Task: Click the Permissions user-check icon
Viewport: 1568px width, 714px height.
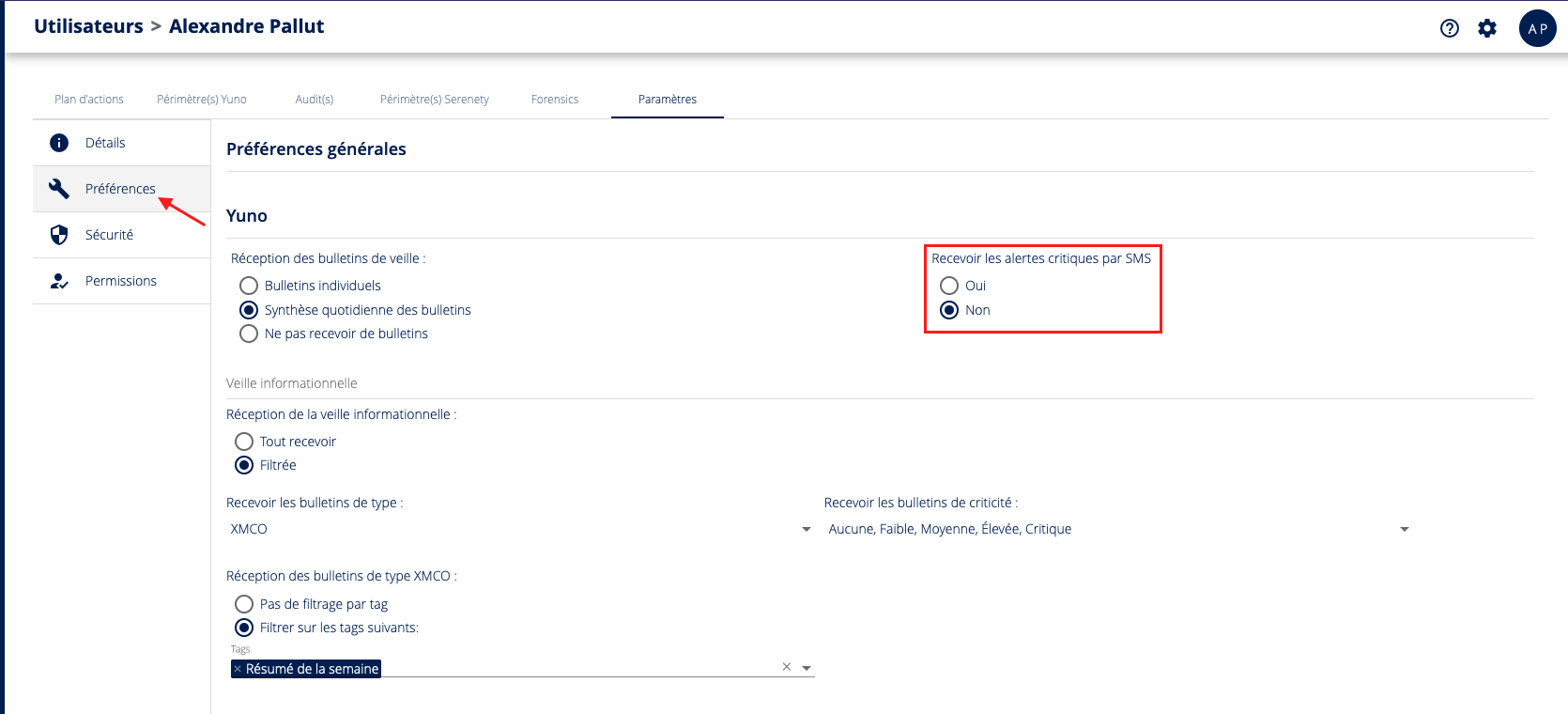Action: [59, 281]
